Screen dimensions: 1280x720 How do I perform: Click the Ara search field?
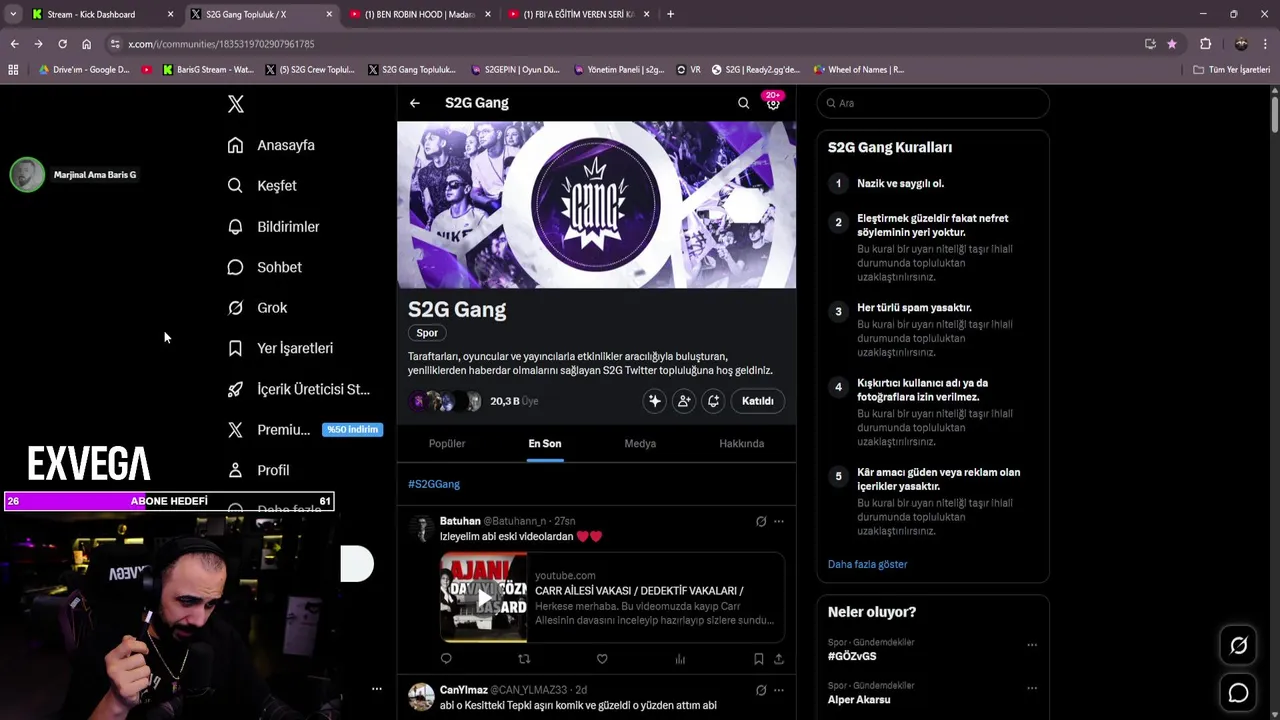(x=933, y=103)
